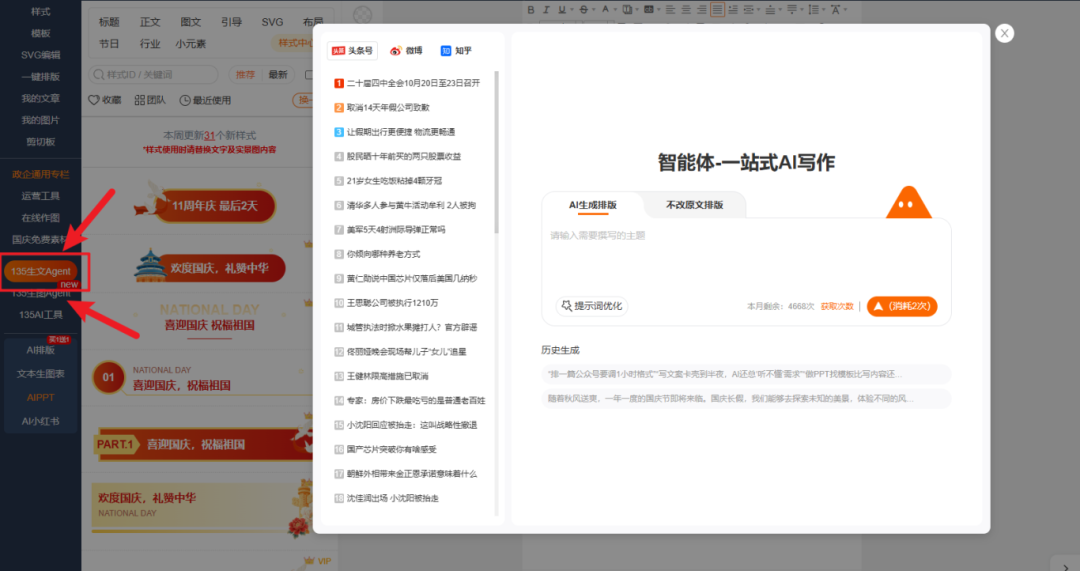The width and height of the screenshot is (1080, 571).
Task: Click the 提示词优化 prompt optimize button
Action: [x=591, y=306]
